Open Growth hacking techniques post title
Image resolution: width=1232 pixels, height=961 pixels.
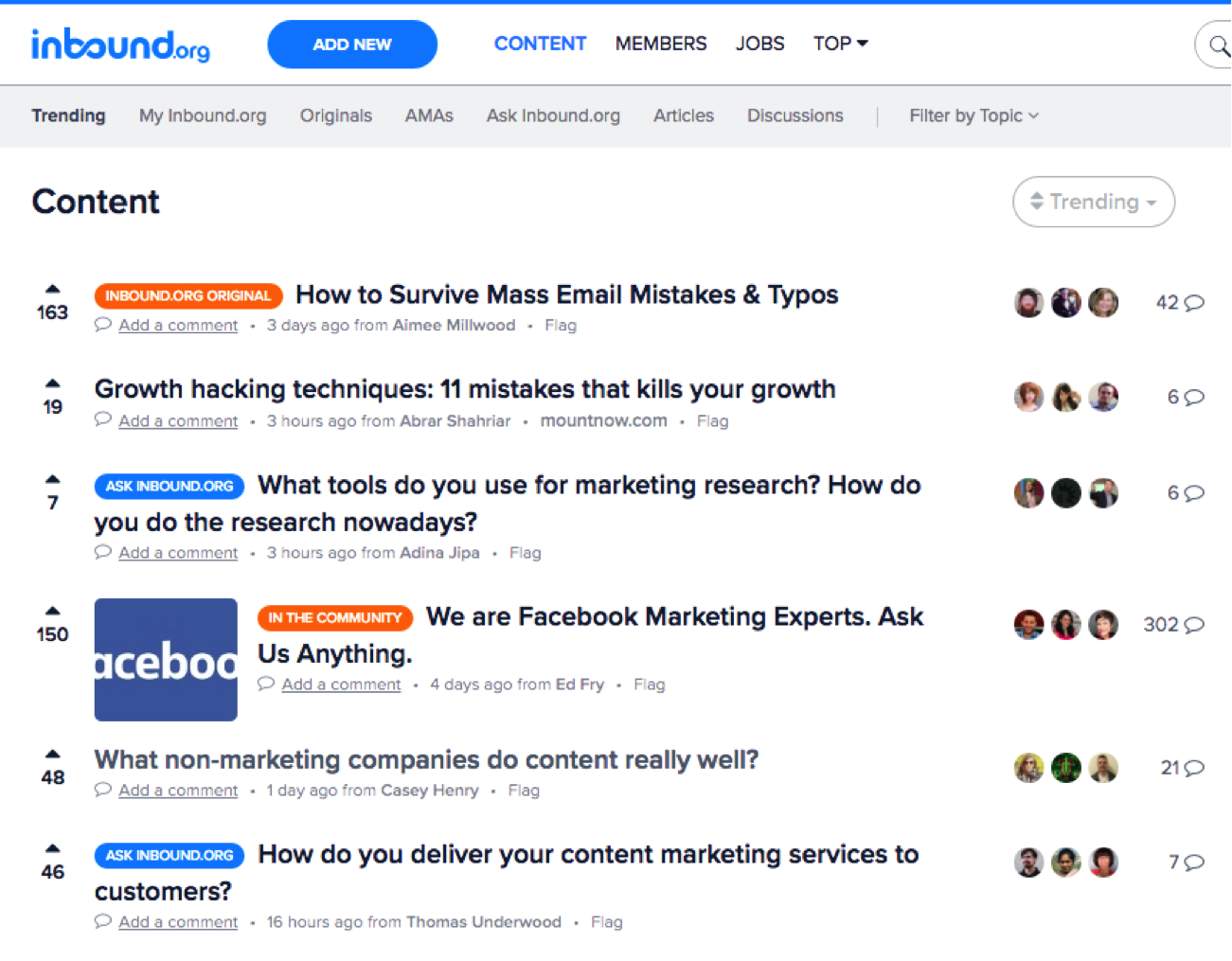pos(465,389)
